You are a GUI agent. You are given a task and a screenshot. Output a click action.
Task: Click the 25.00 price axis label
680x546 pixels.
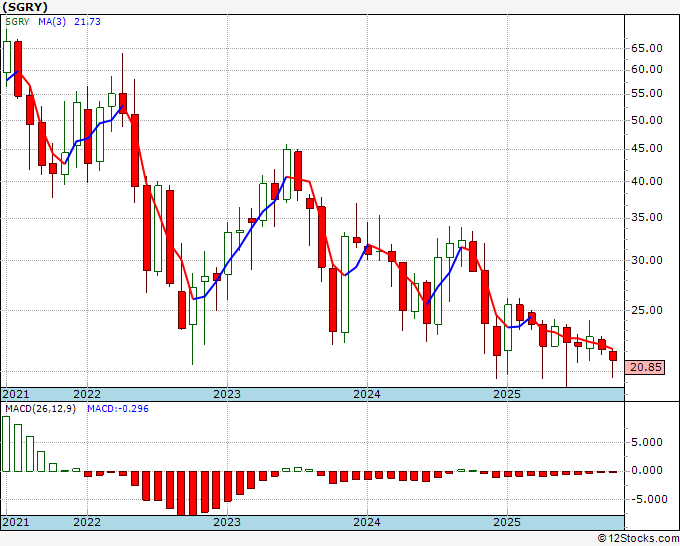point(646,310)
